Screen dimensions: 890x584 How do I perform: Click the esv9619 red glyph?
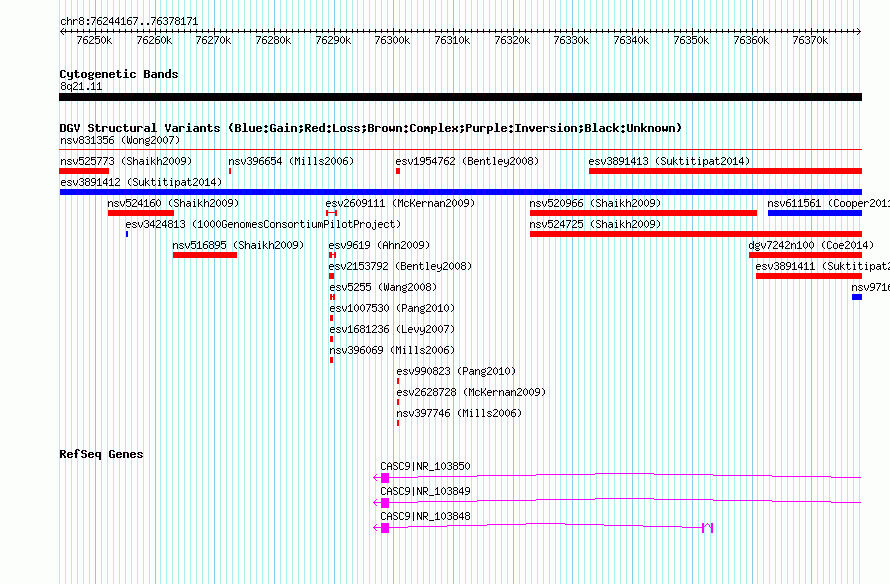[x=333, y=255]
